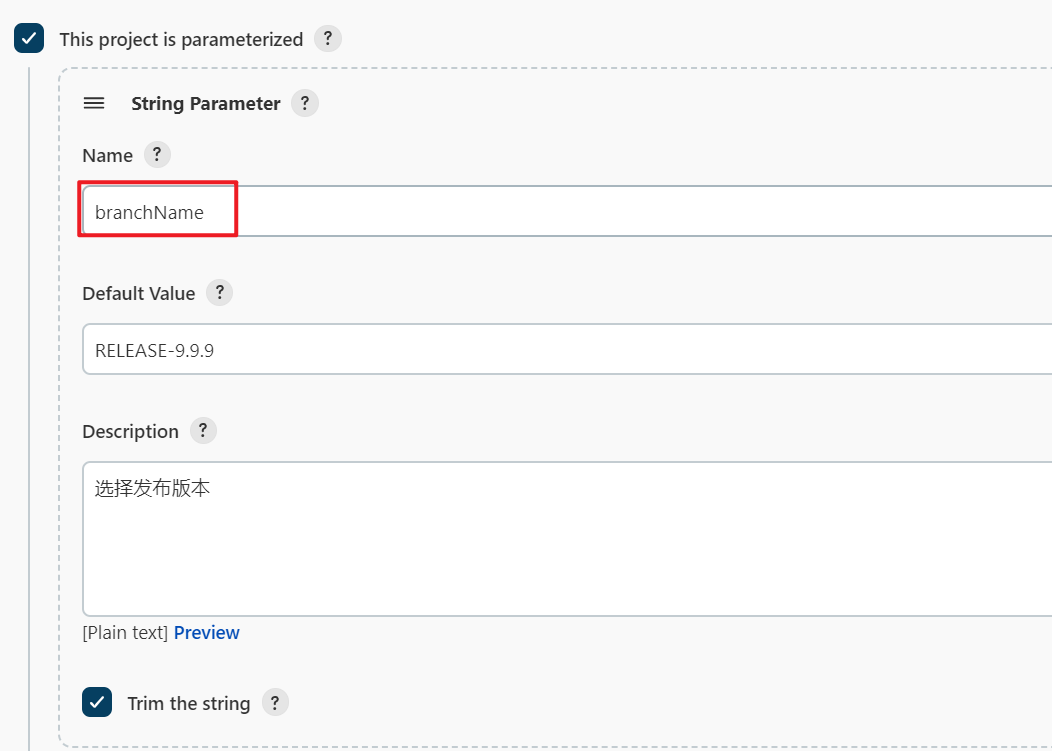This screenshot has width=1052, height=751.
Task: Click into the Description text area
Action: tap(567, 538)
